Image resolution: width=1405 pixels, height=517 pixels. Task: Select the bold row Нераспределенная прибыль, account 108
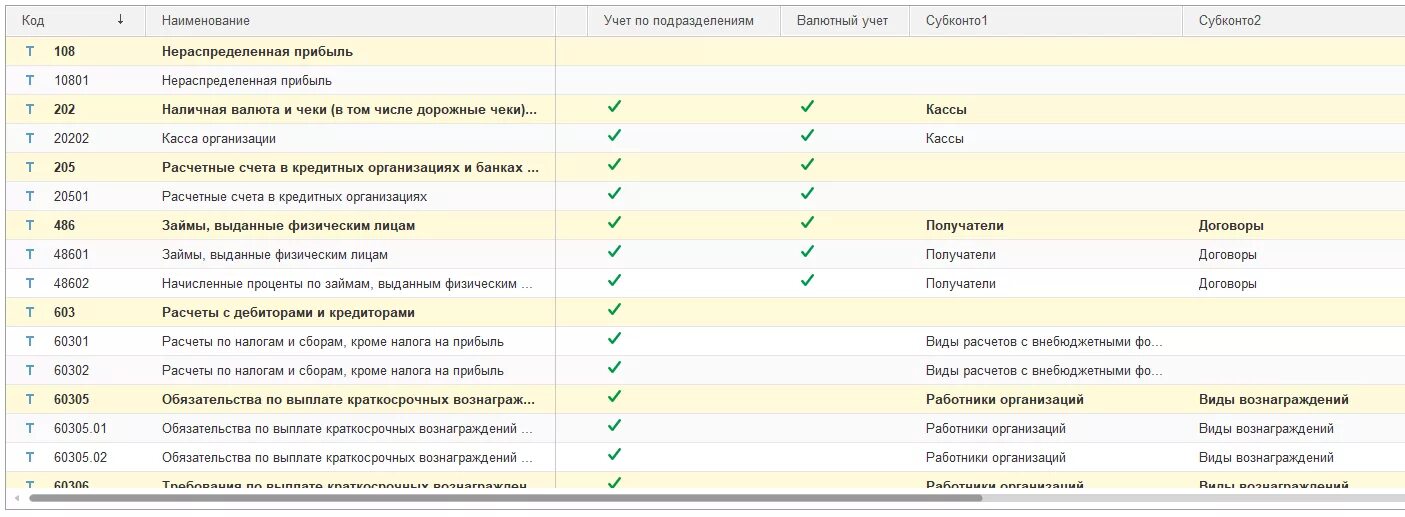705,51
